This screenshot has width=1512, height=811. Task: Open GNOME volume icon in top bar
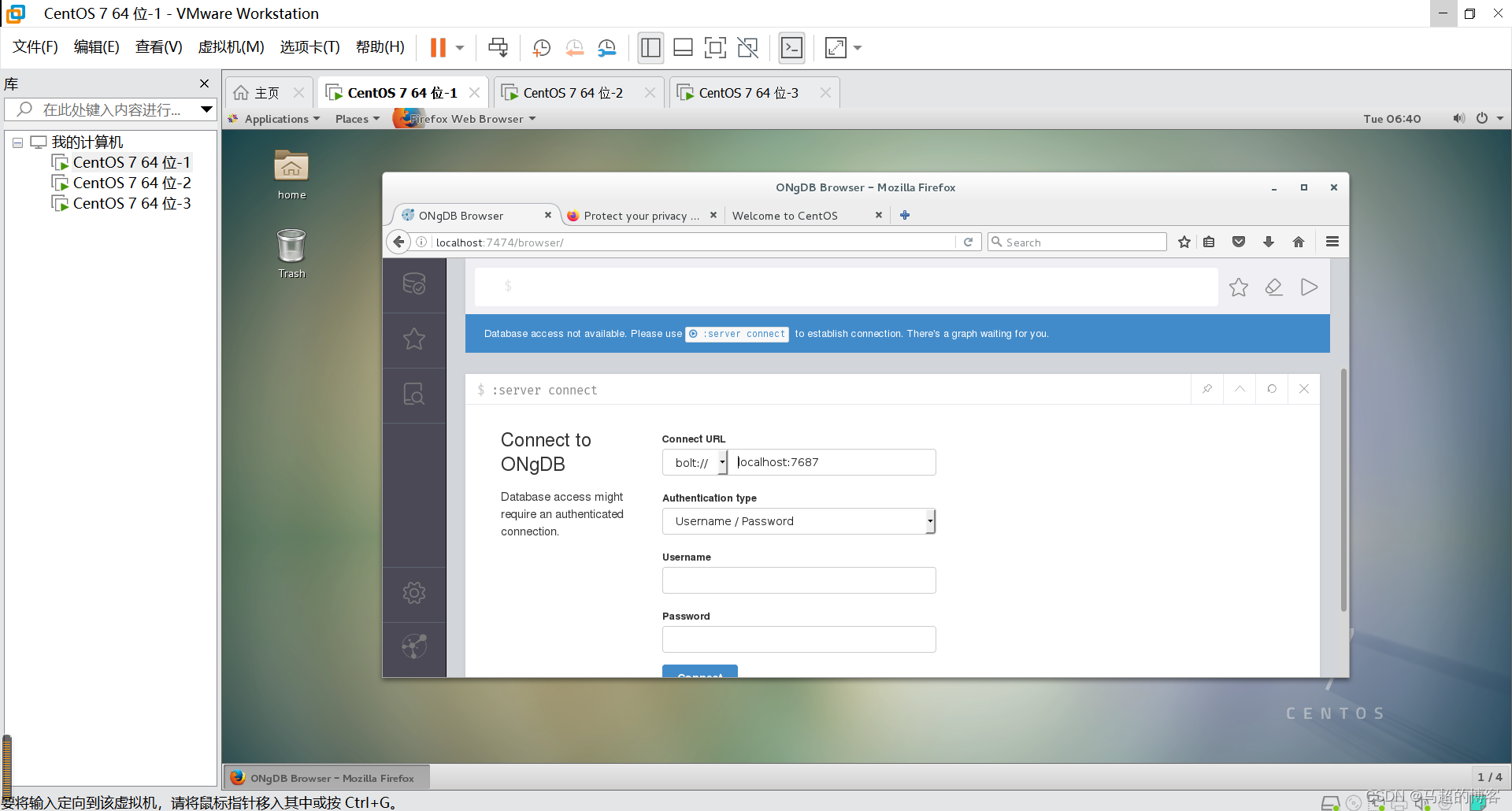(1458, 119)
